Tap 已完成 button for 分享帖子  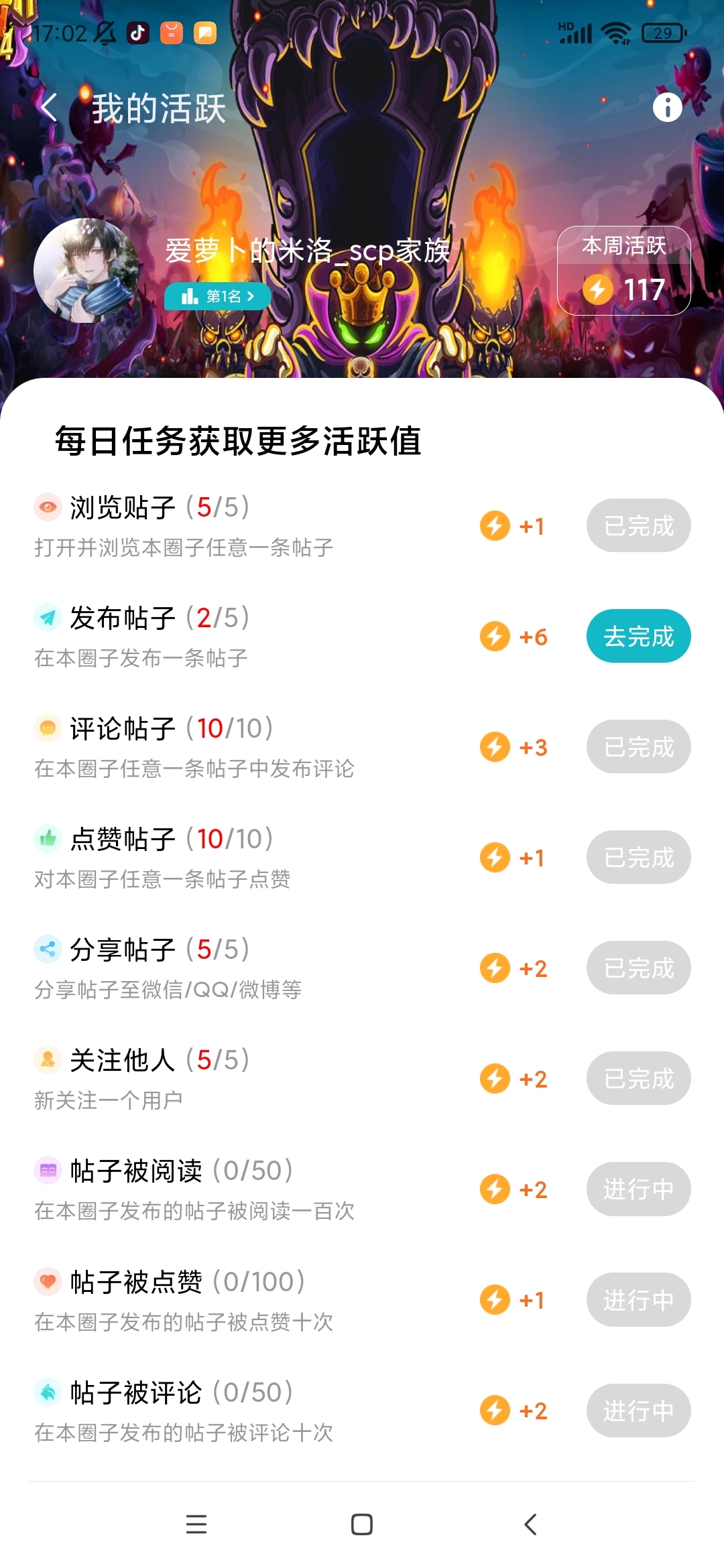coord(638,968)
